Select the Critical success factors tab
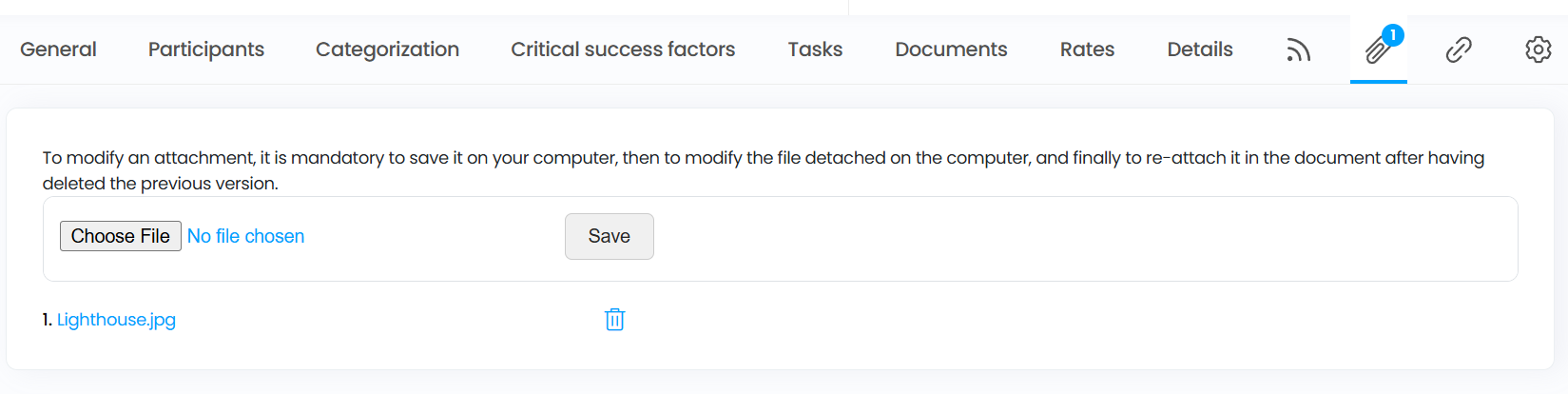Image resolution: width=1568 pixels, height=394 pixels. [x=623, y=49]
